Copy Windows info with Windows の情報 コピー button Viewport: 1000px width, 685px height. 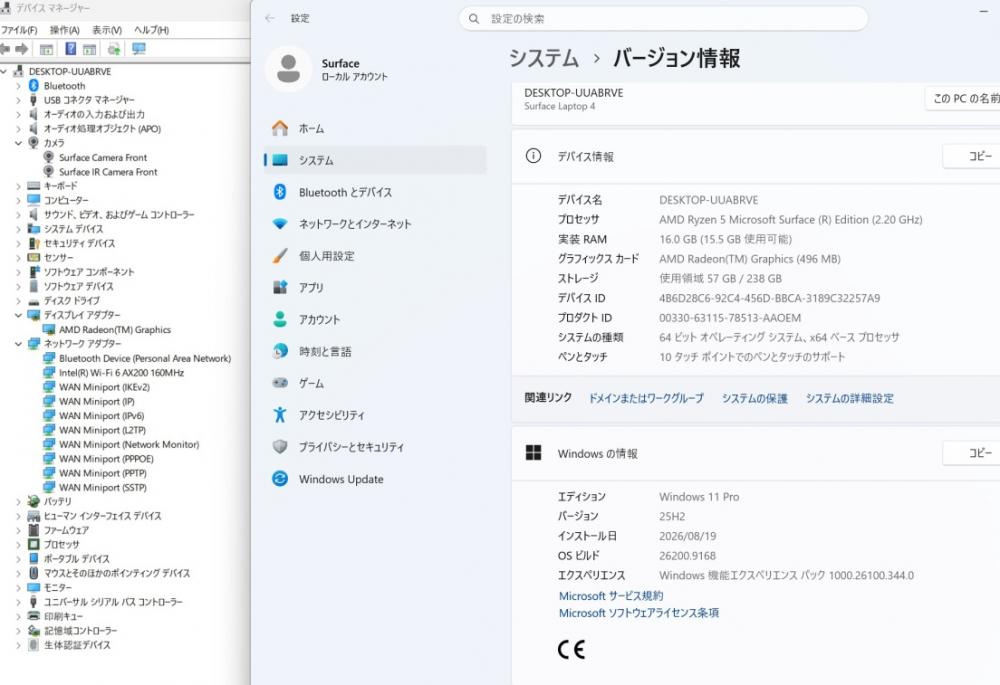[x=971, y=453]
